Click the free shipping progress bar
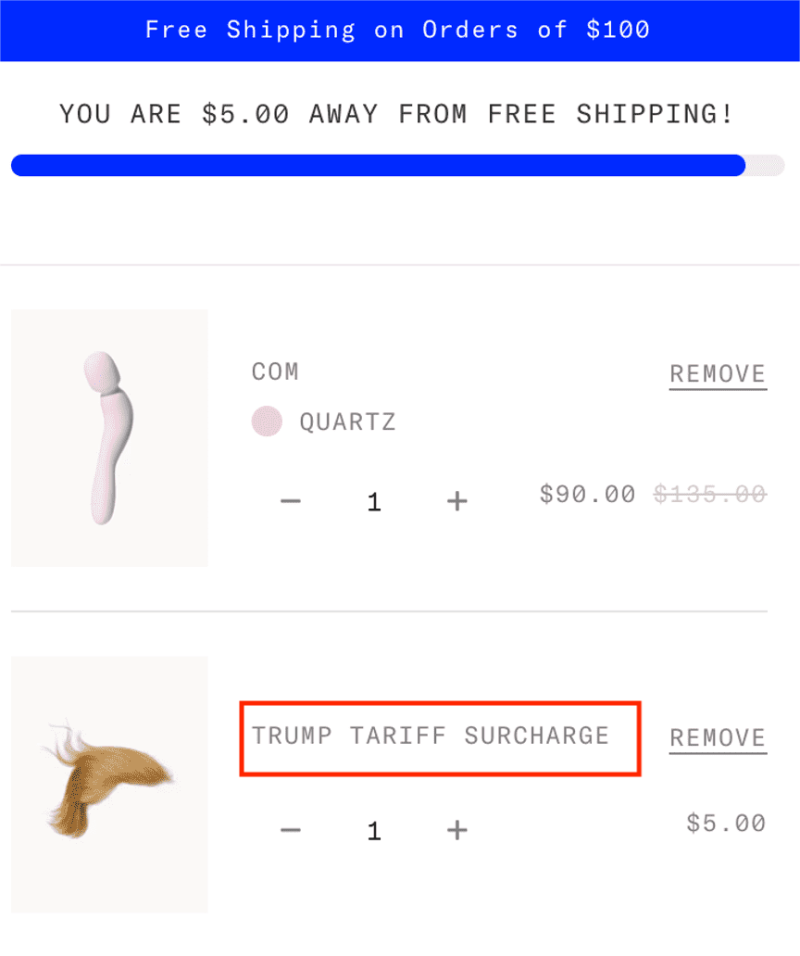 [397, 166]
